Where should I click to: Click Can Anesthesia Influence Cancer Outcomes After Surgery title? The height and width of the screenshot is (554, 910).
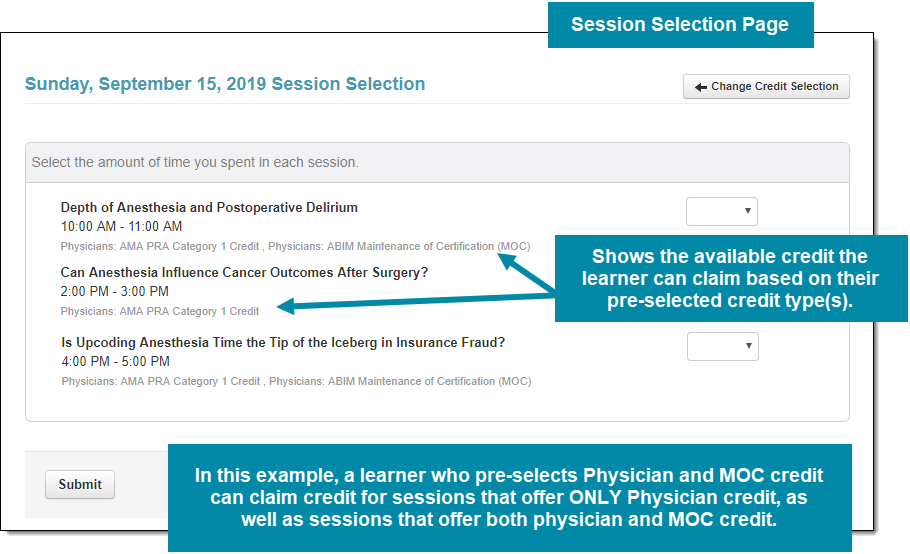pos(244,272)
